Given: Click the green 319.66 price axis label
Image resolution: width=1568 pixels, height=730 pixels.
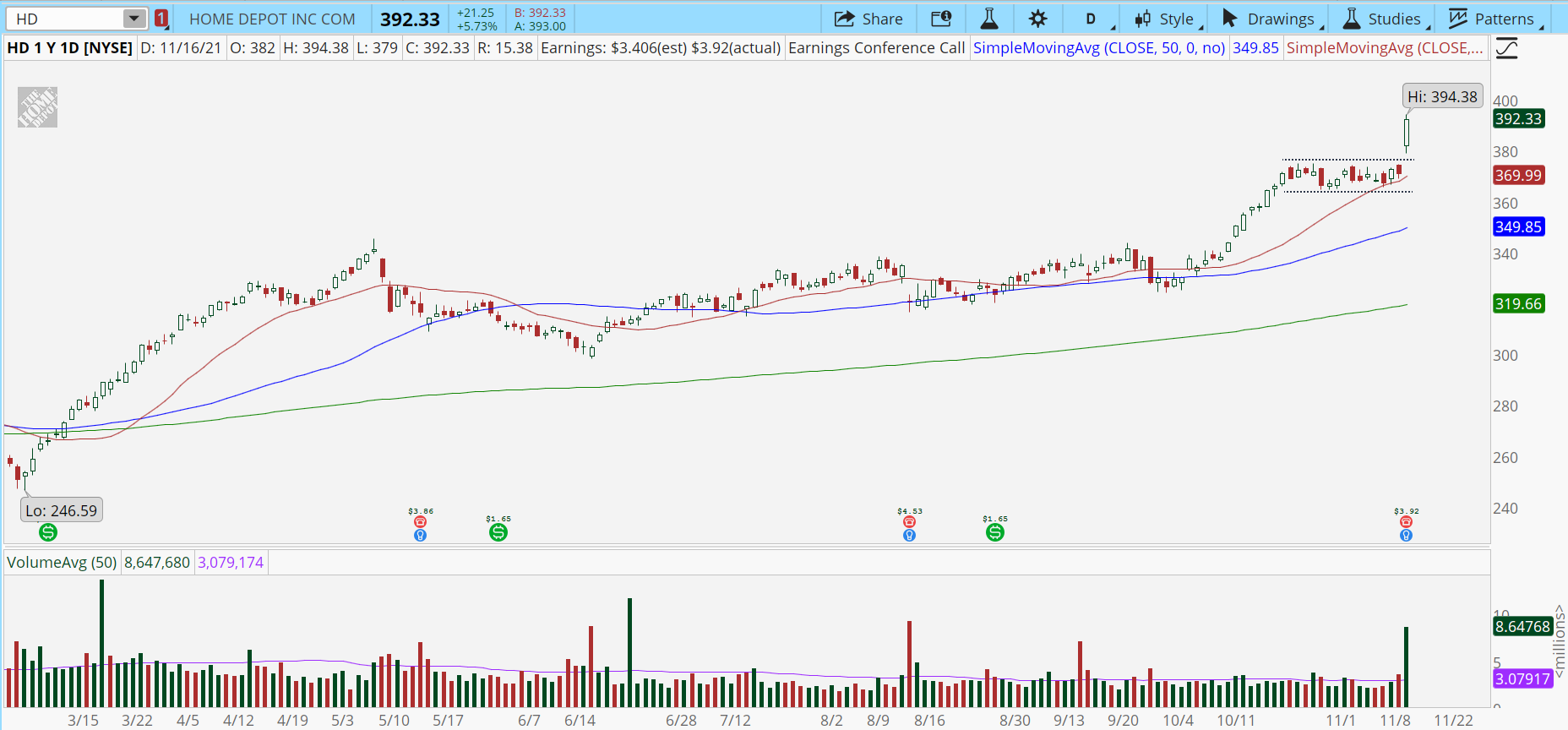Looking at the screenshot, I should coord(1518,304).
